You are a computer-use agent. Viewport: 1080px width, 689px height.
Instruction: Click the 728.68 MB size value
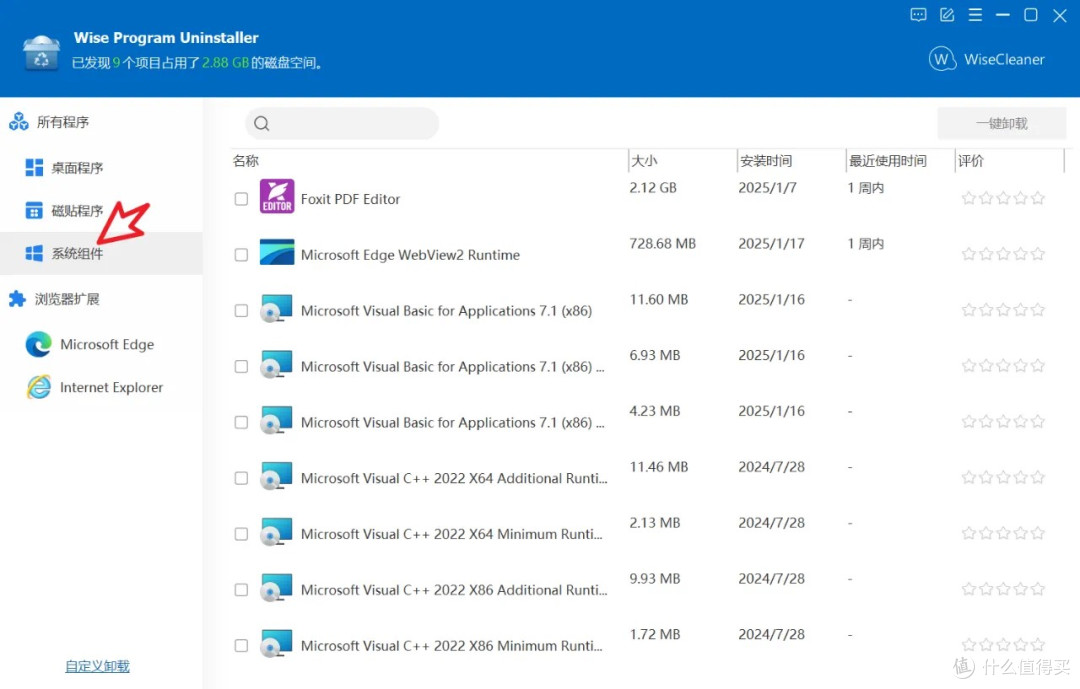(x=663, y=244)
